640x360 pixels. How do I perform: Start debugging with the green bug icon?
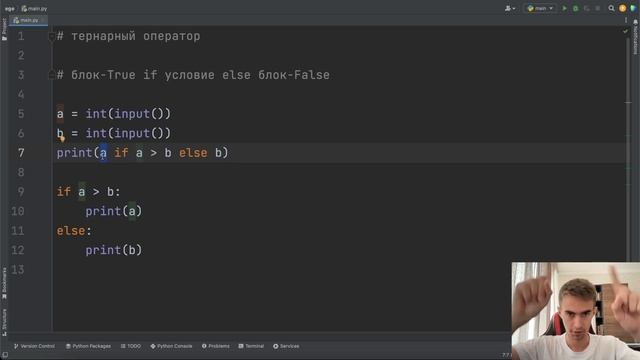(576, 8)
